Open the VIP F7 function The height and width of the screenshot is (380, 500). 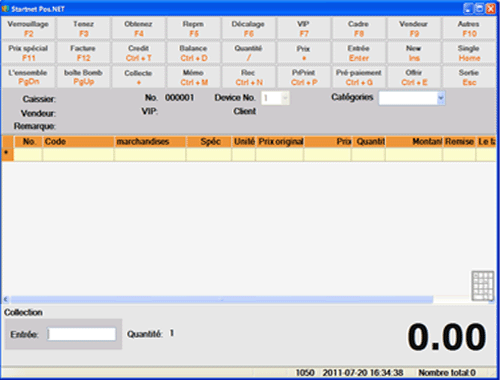pyautogui.click(x=303, y=28)
